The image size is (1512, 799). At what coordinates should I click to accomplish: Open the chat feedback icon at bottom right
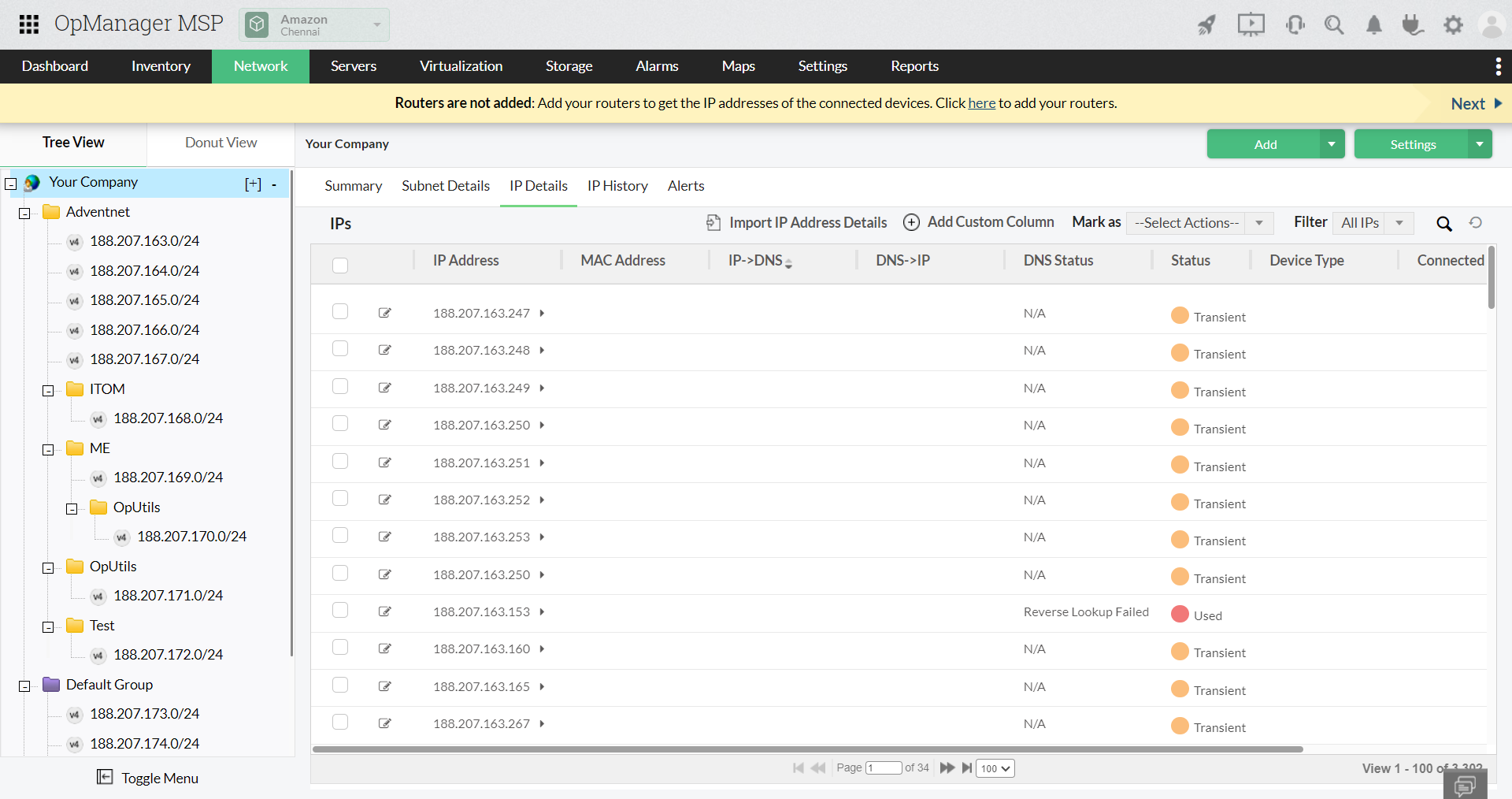tap(1466, 785)
